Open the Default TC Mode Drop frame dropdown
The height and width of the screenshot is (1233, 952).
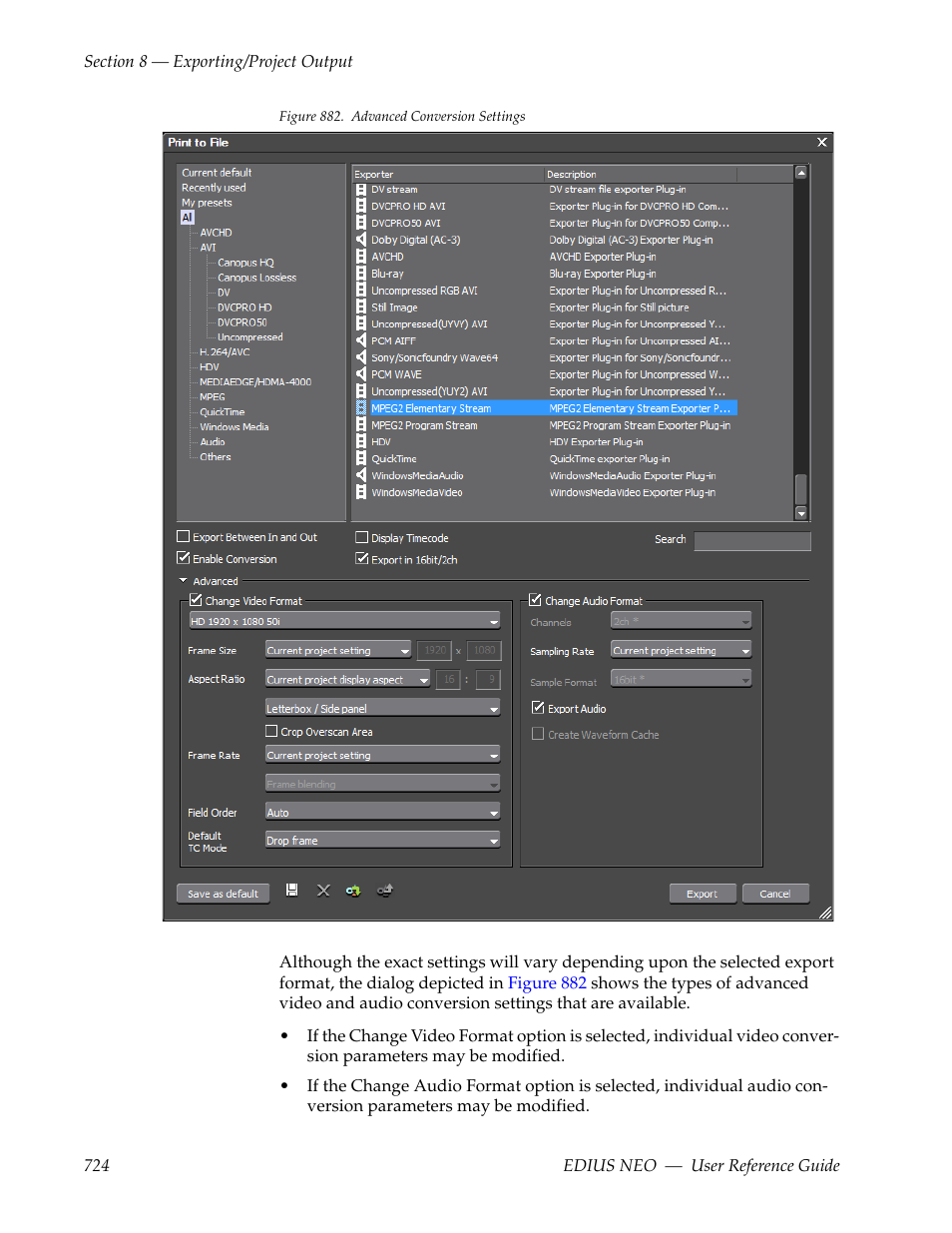pyautogui.click(x=382, y=840)
